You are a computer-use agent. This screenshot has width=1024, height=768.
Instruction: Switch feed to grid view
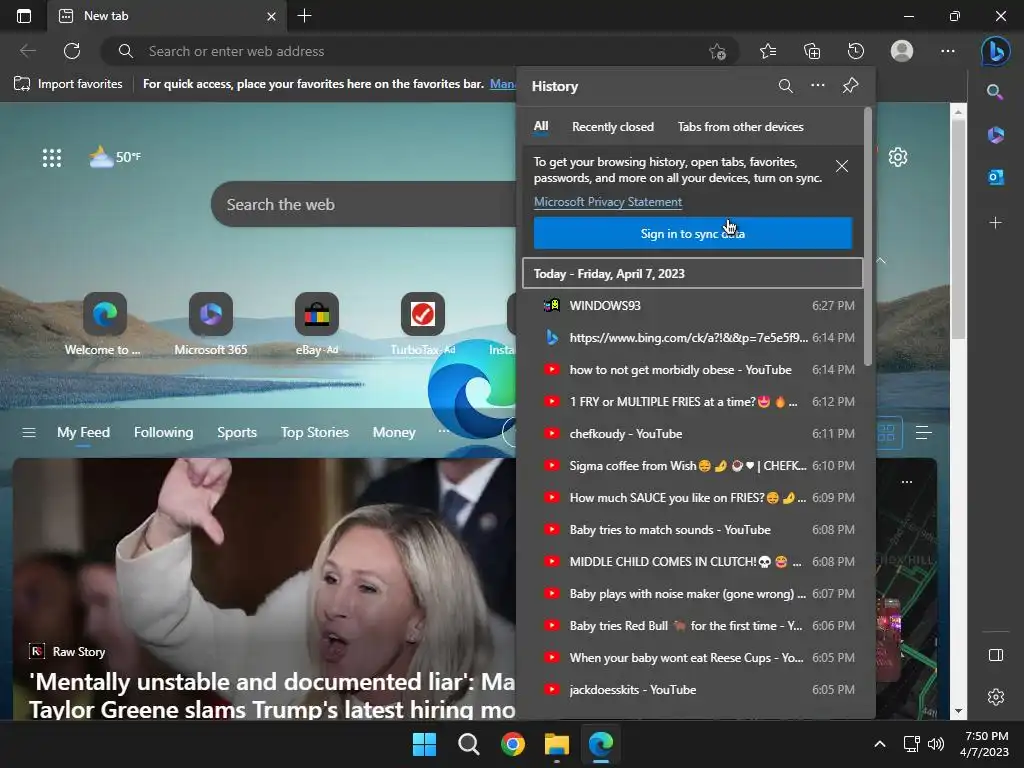(x=886, y=432)
